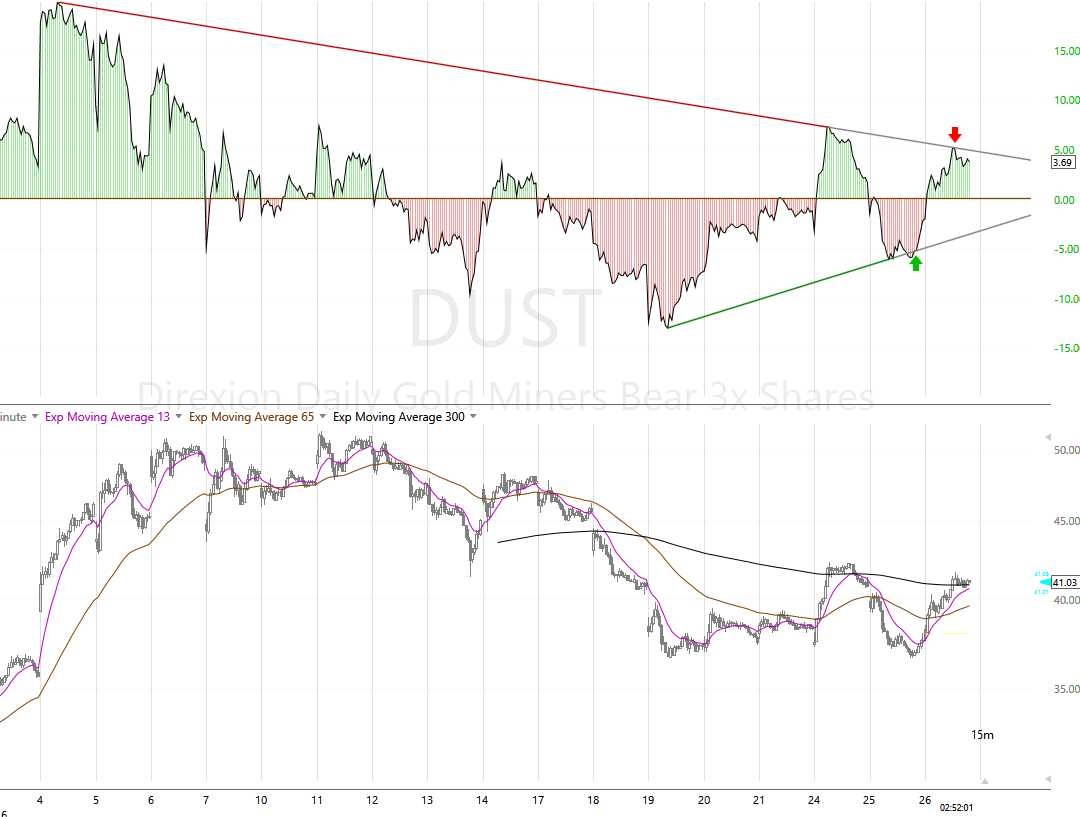This screenshot has height=817, width=1080.
Task: Click date 19 on the time axis
Action: (x=648, y=801)
